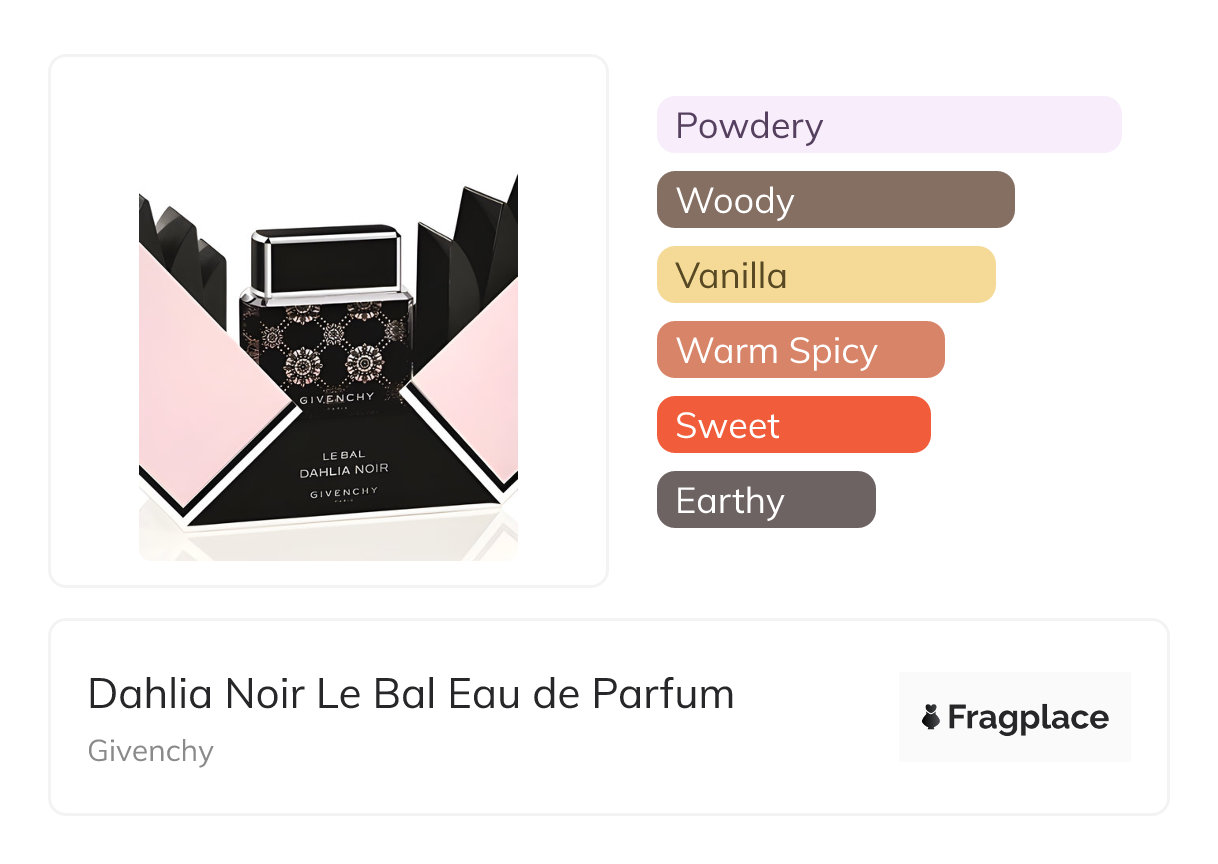Screen dimensions: 1218x864
Task: Select the Sweet accord bar
Action: coord(793,425)
